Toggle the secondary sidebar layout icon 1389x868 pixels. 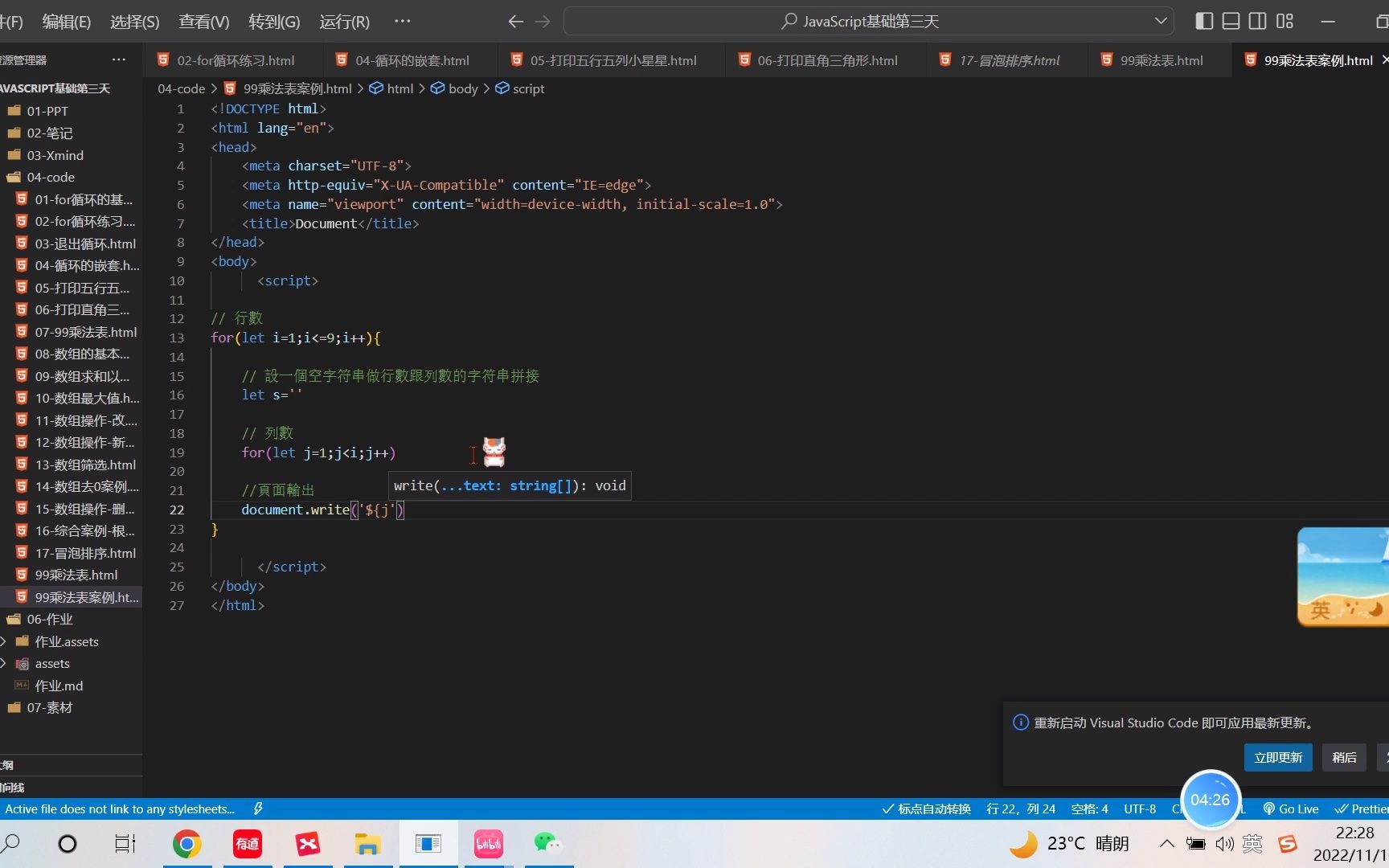click(1258, 22)
